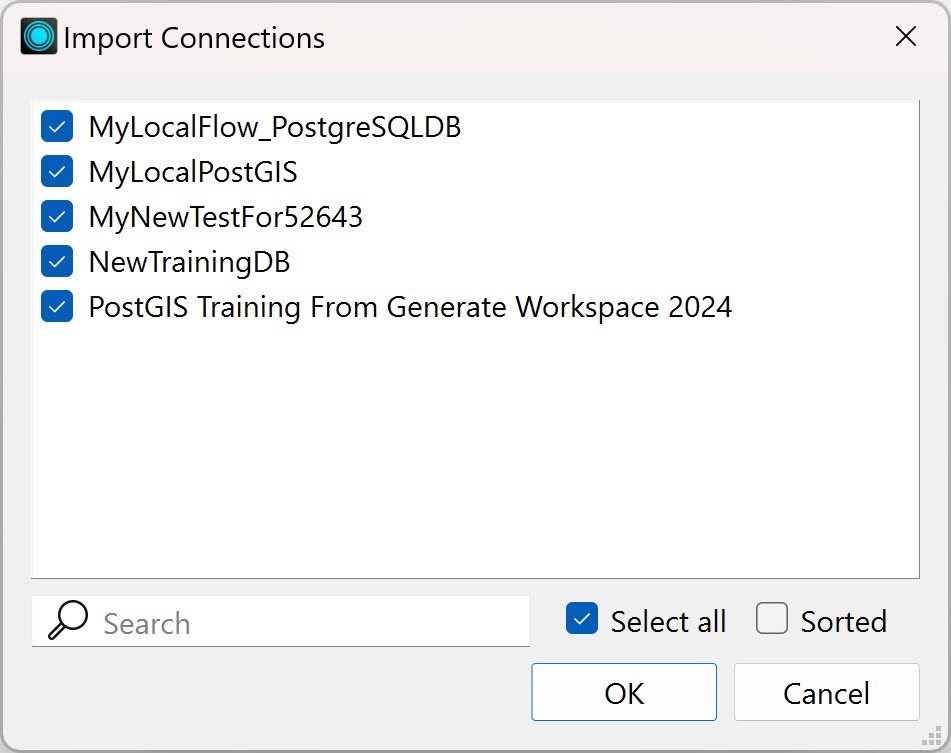Viewport: 951px width, 753px height.
Task: Click into the Search field
Action: point(281,621)
